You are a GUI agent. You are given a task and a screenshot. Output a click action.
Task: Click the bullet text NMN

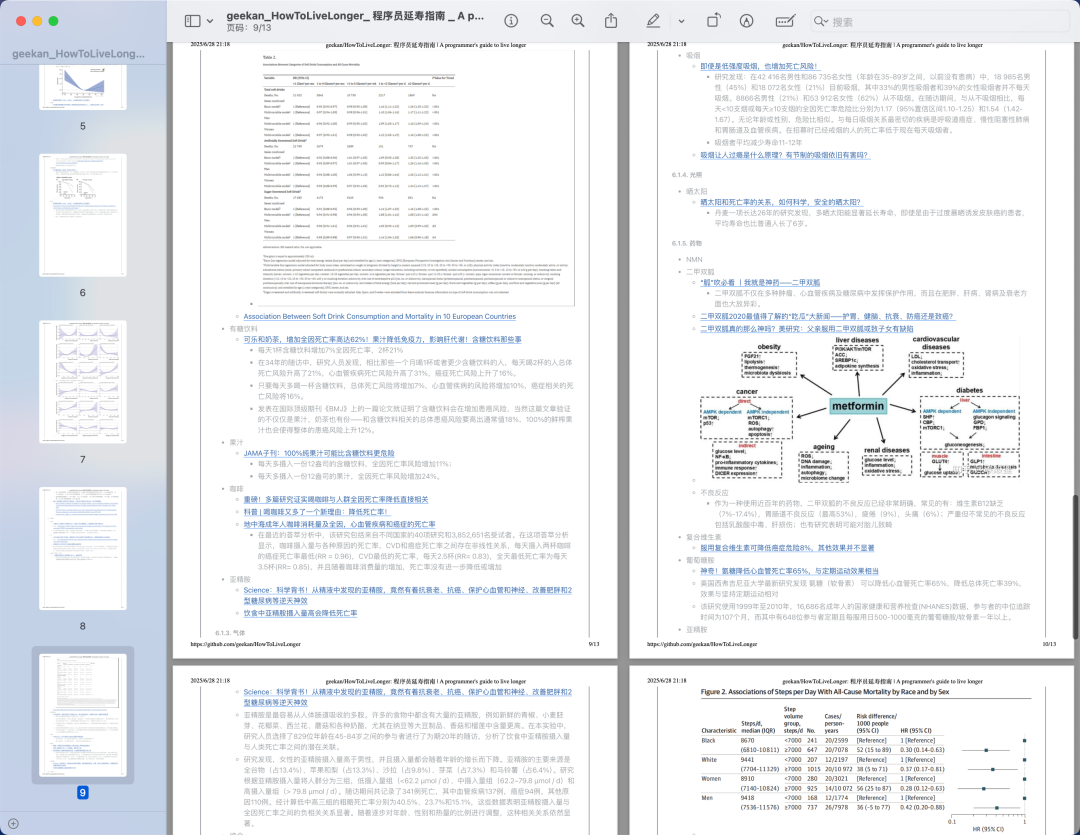pos(694,259)
